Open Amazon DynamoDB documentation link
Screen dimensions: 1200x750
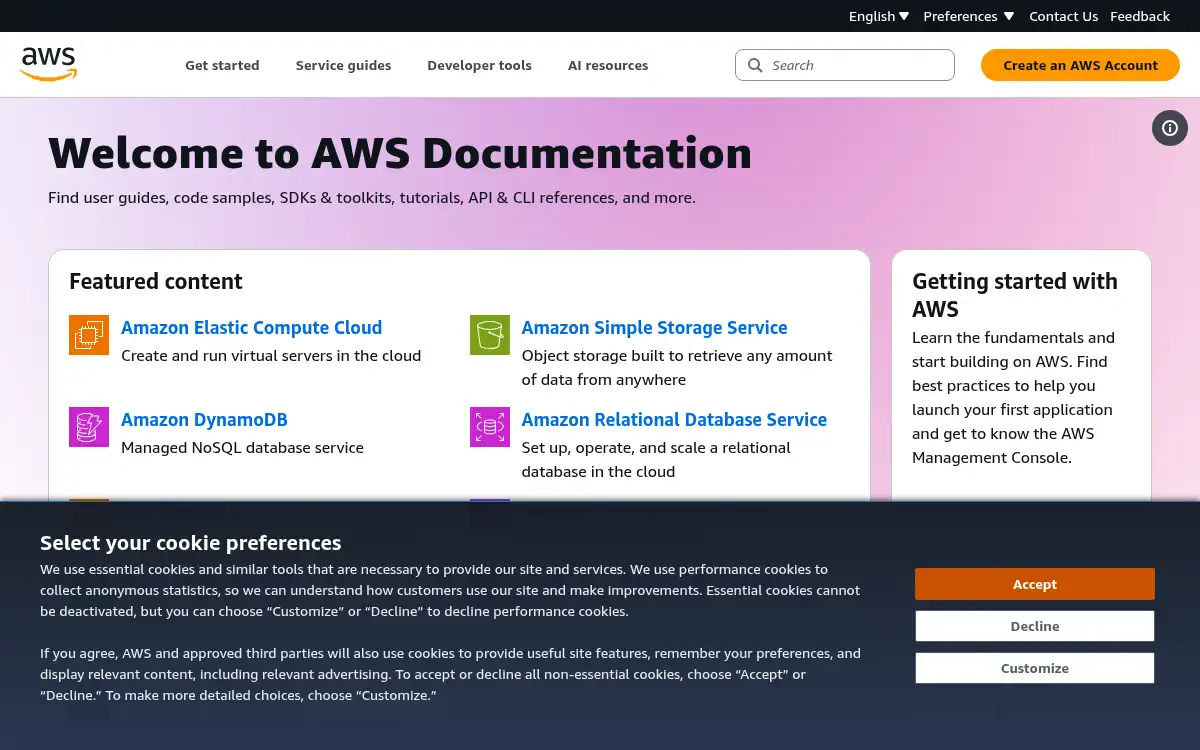[204, 419]
